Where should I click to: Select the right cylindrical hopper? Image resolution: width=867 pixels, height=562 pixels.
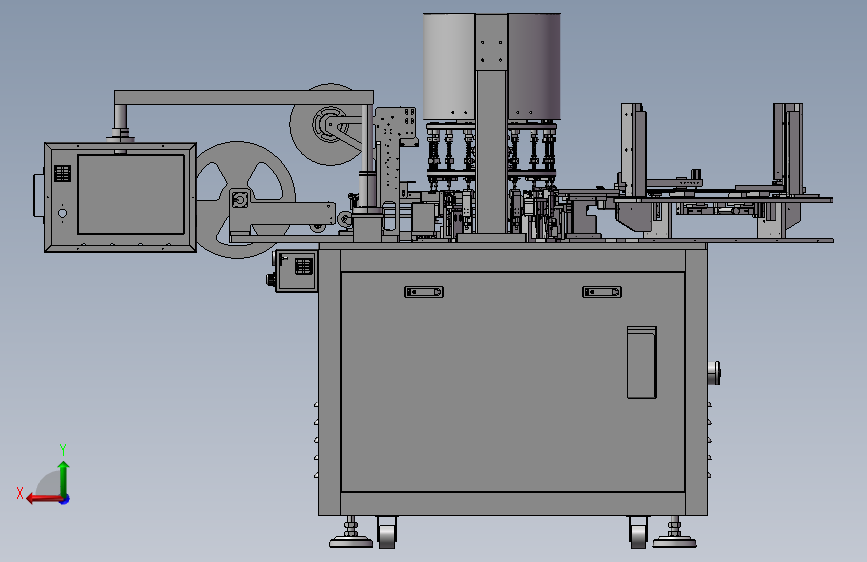point(534,66)
